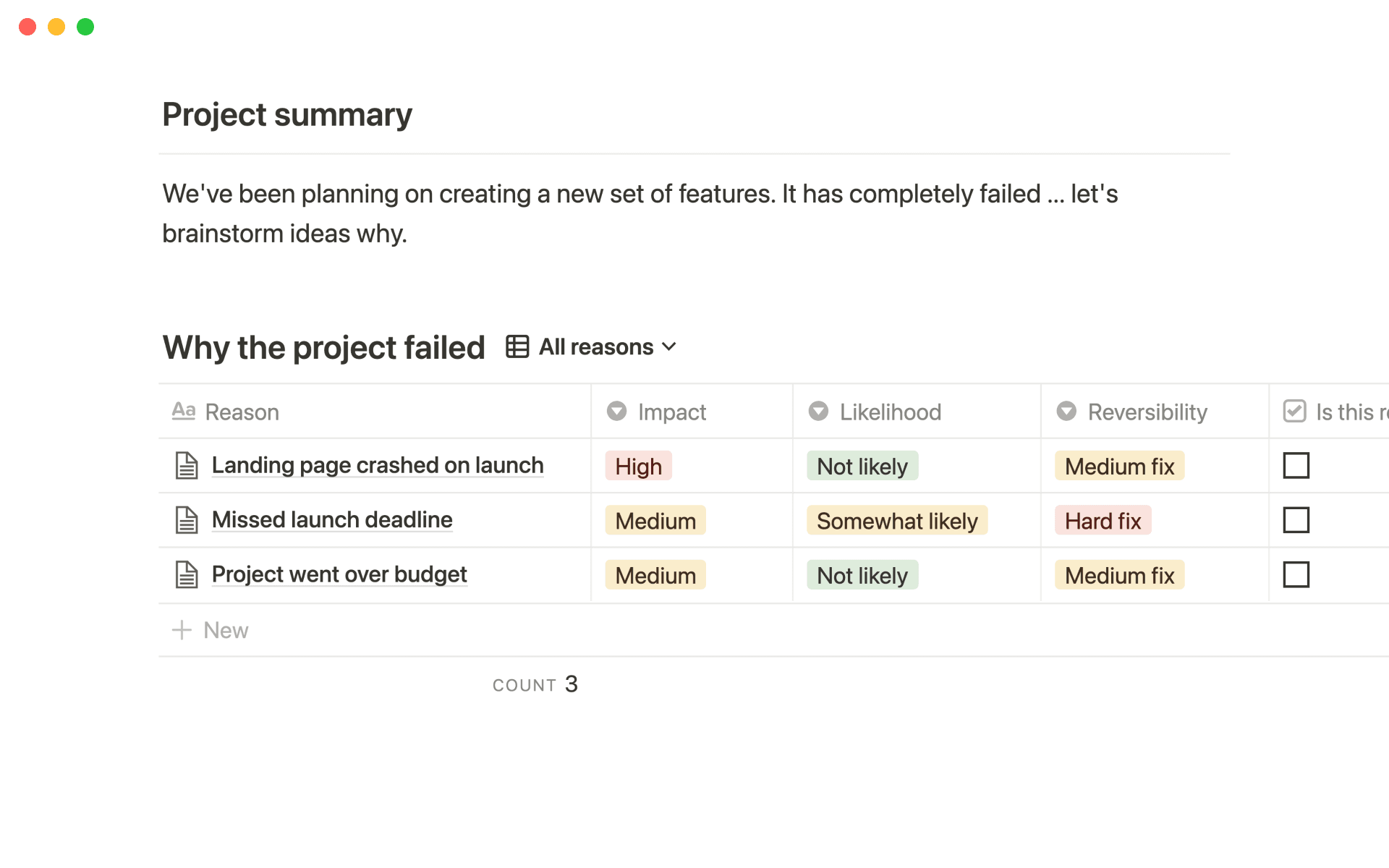Open the Landing page crashed on launch page
This screenshot has height=868, width=1389.
coord(377,465)
